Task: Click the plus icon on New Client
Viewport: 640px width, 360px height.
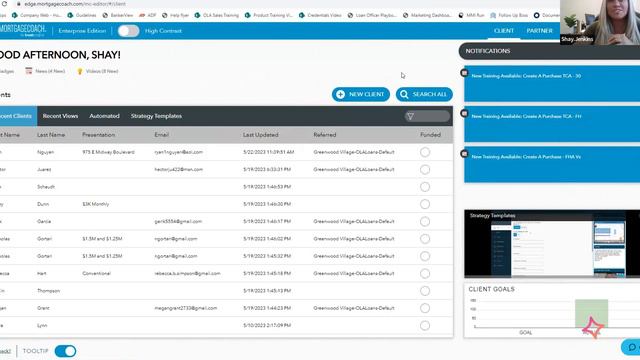Action: 340,94
